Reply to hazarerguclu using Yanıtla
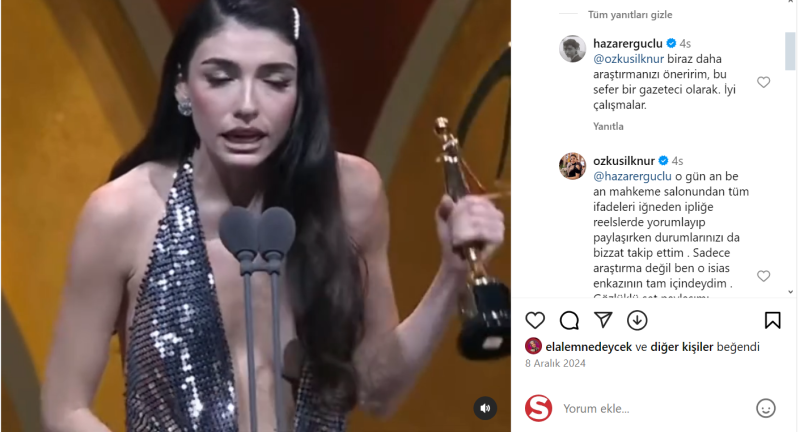800x432 pixels. [x=608, y=126]
